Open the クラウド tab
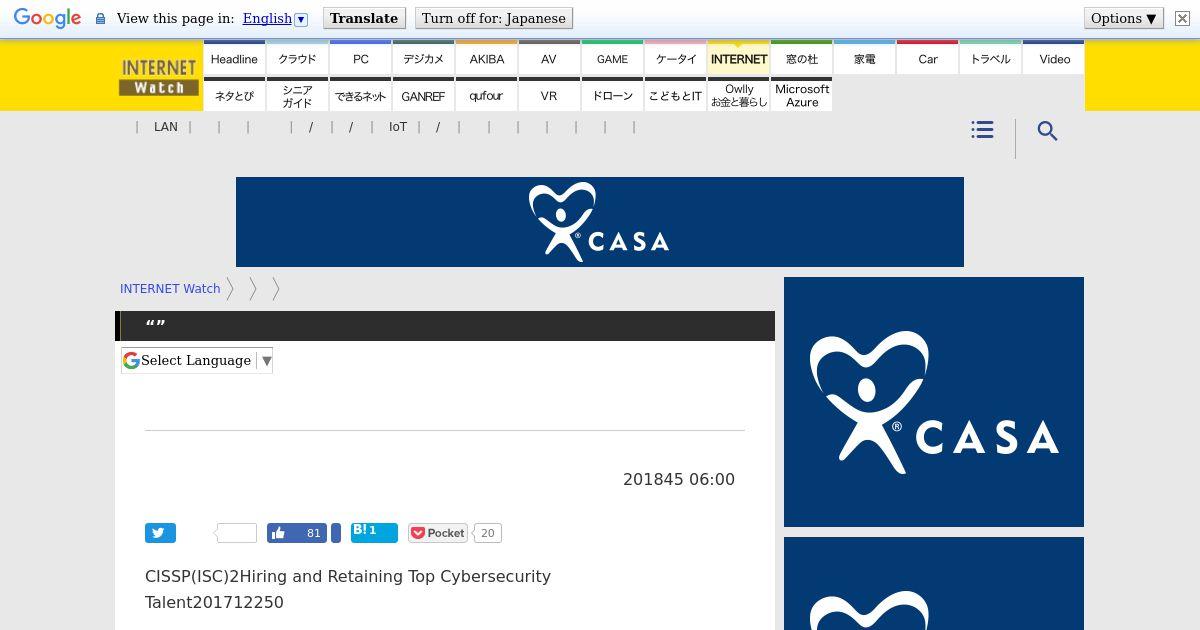 coord(297,58)
